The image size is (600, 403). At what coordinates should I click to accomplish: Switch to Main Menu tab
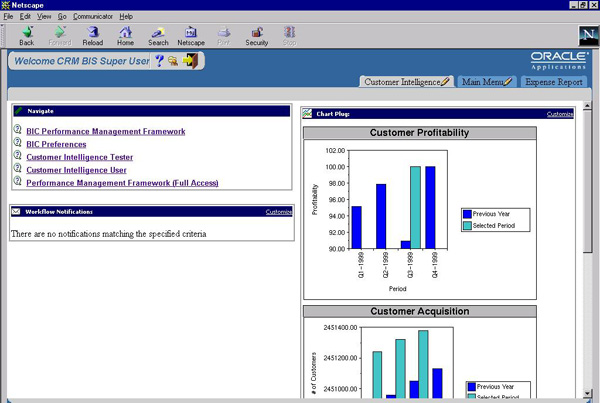[x=487, y=82]
